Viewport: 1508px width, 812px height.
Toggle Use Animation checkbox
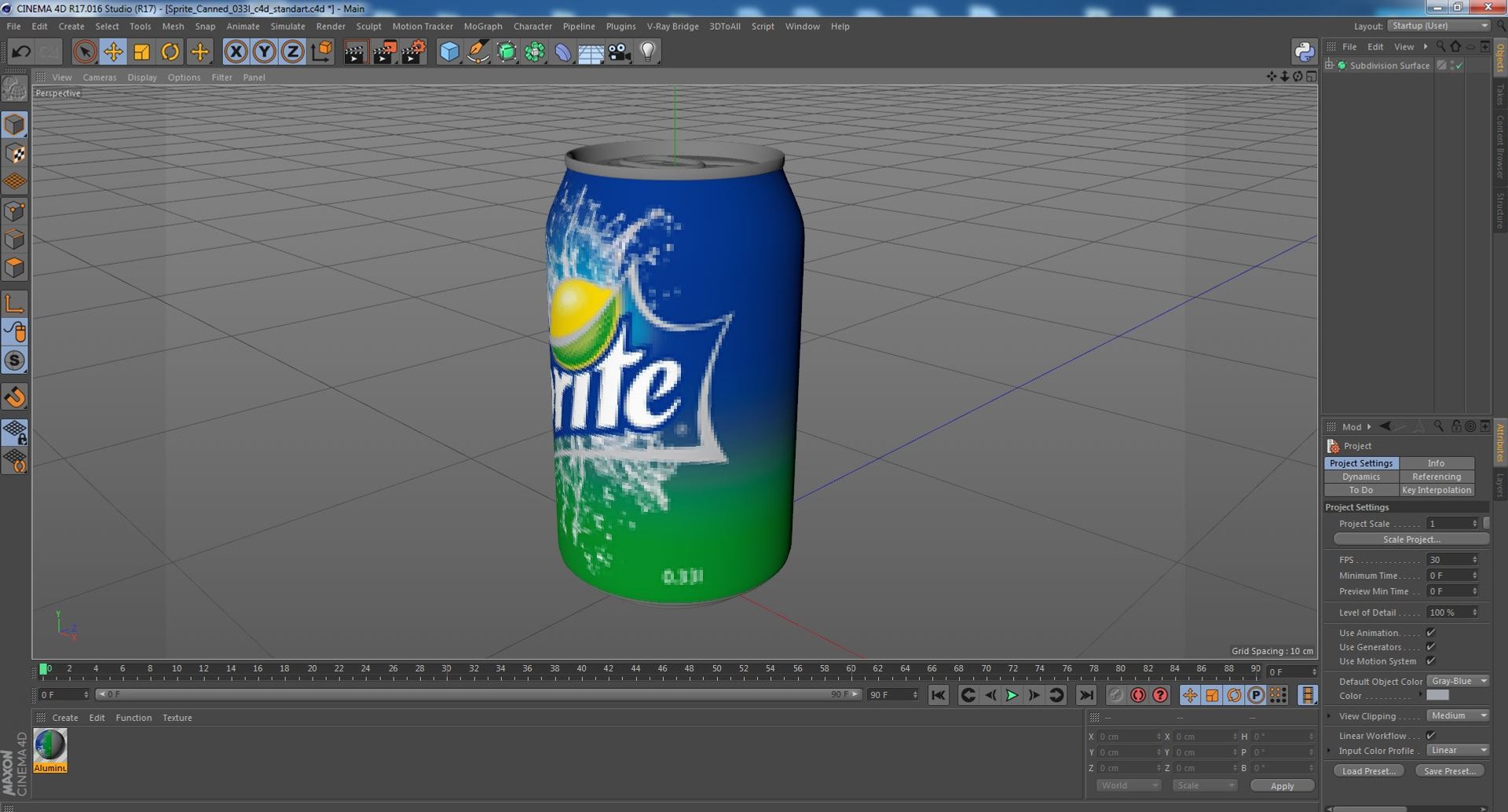click(x=1430, y=633)
